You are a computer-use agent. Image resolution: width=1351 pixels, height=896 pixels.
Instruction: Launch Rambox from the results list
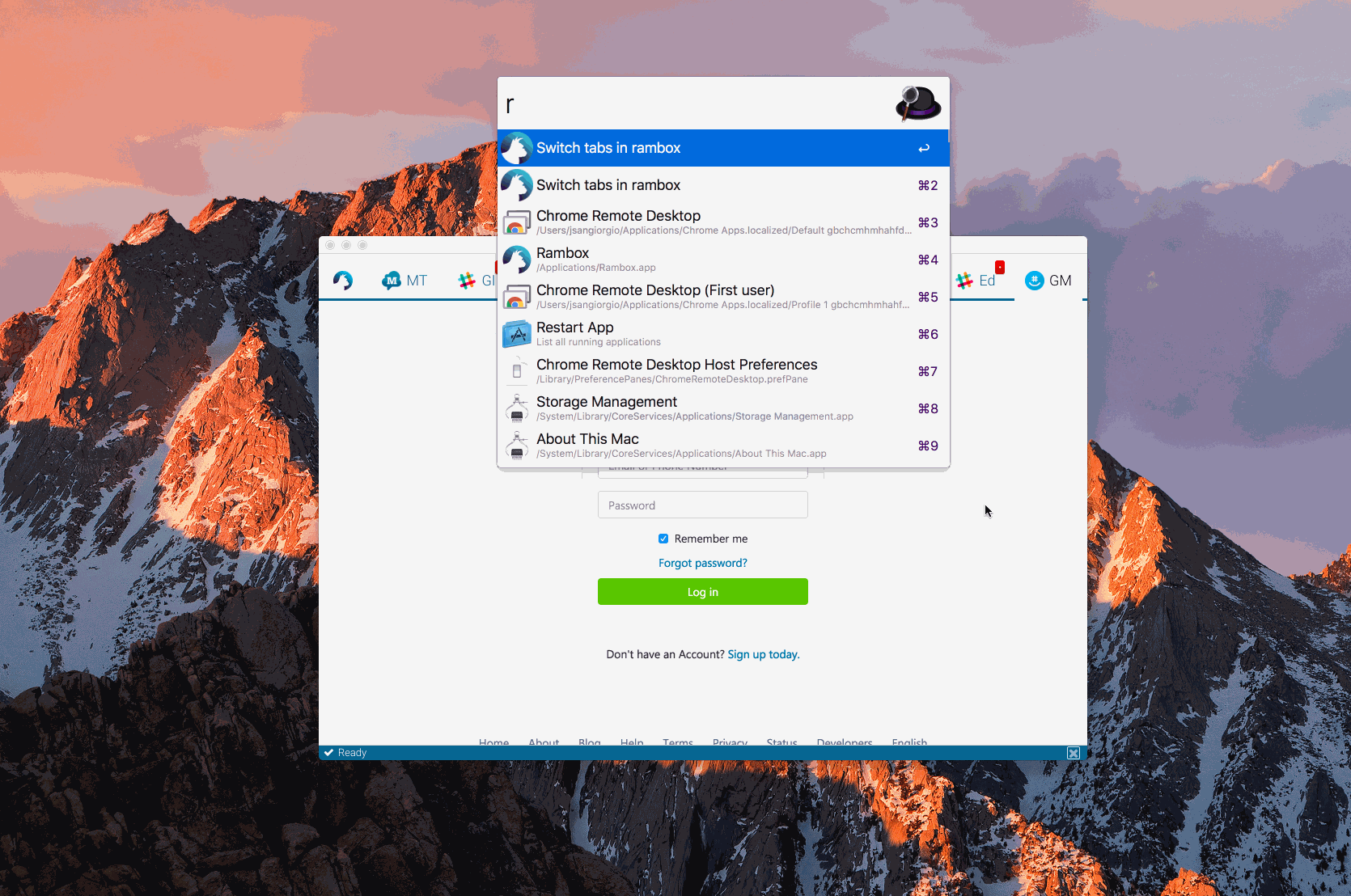click(723, 260)
